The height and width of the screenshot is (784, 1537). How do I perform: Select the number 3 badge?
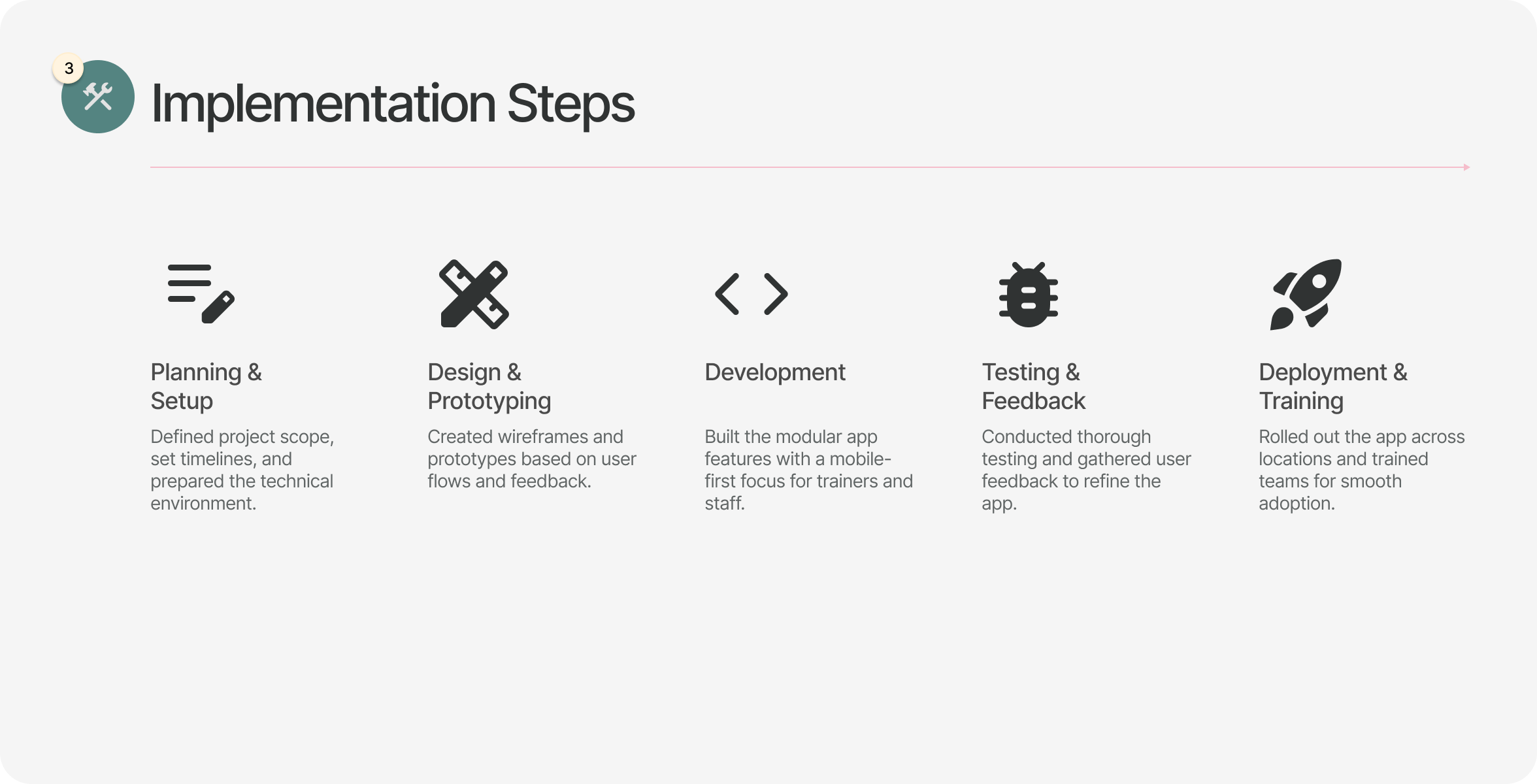[68, 68]
